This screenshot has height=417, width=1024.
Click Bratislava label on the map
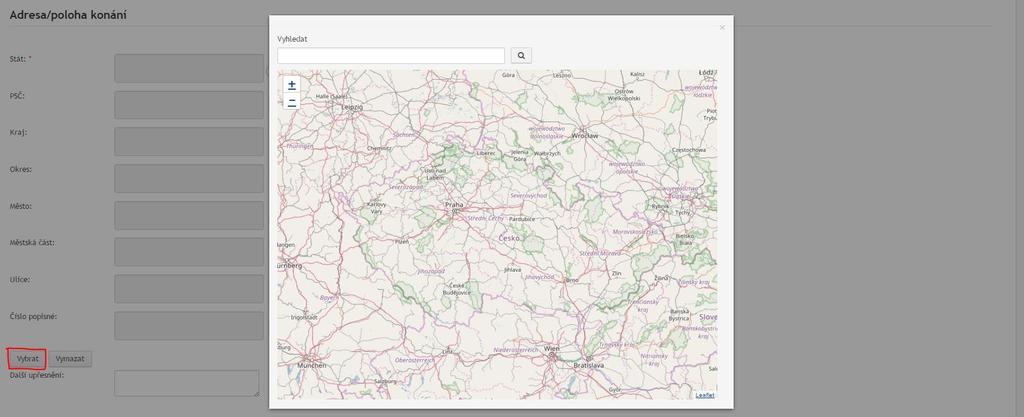point(589,365)
